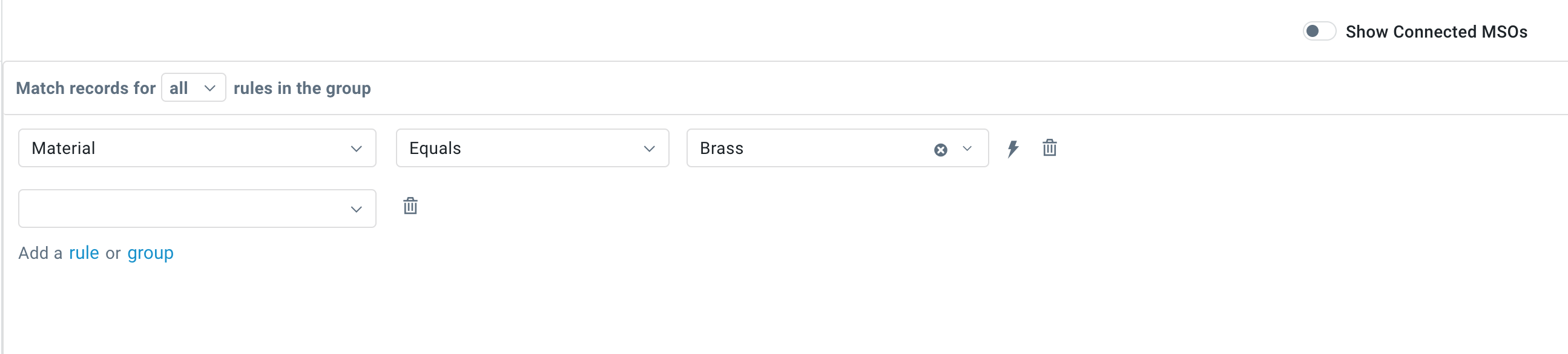Screen dimensions: 1568x354
Task: Open the 'all' match type dropdown
Action: pyautogui.click(x=193, y=88)
